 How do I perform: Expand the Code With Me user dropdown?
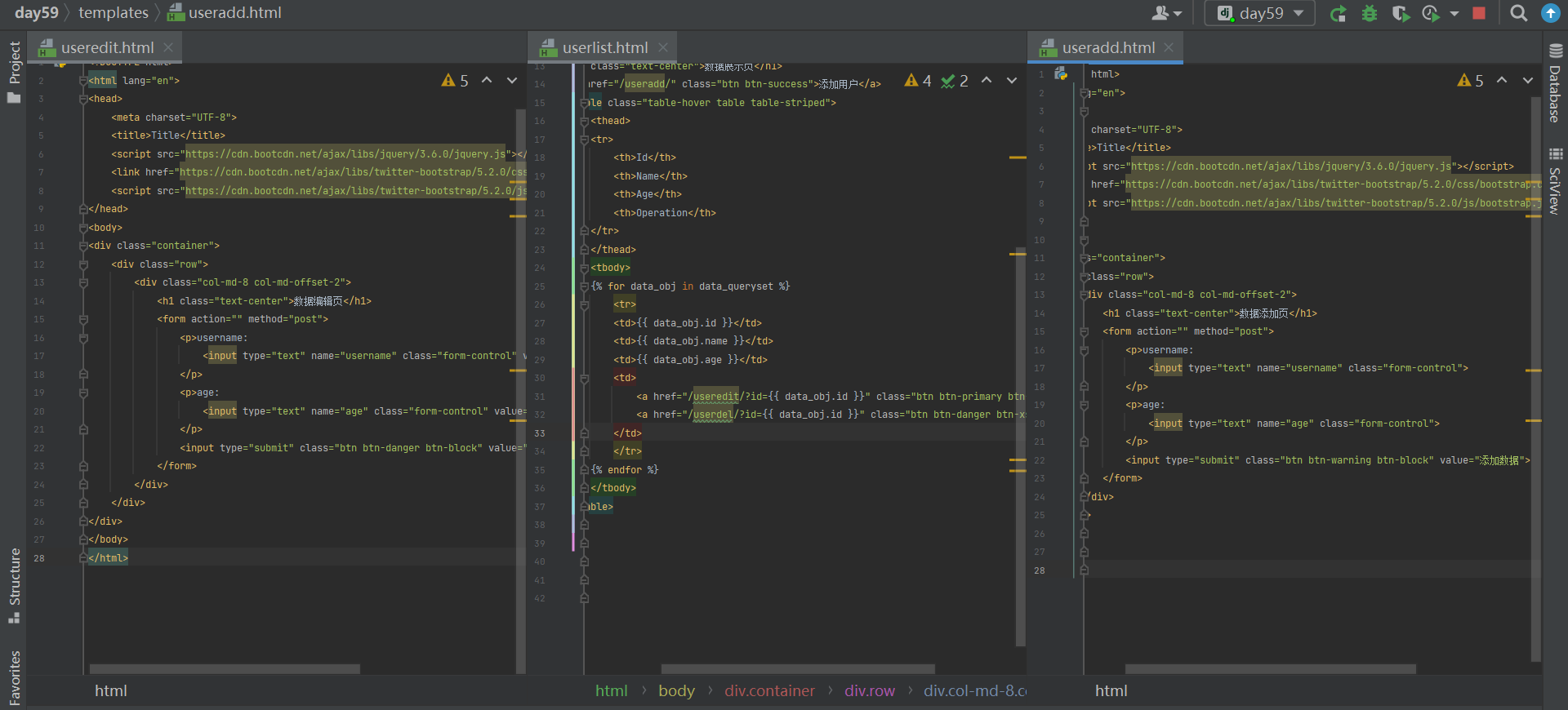pos(1166,13)
